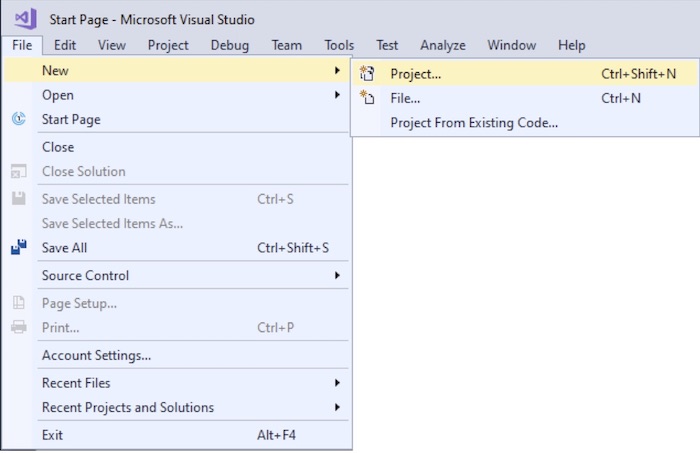Click the Close Solution icon
The height and width of the screenshot is (453, 700).
[x=18, y=171]
